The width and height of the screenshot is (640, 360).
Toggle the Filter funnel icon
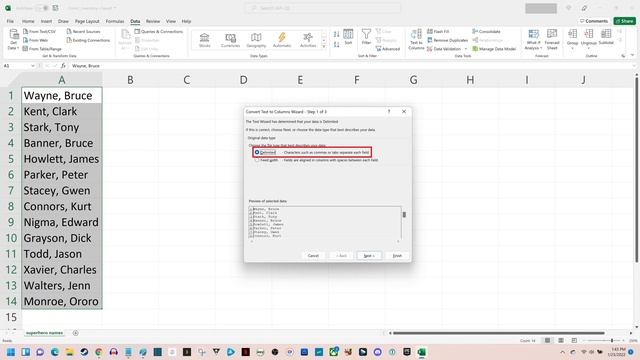[367, 37]
